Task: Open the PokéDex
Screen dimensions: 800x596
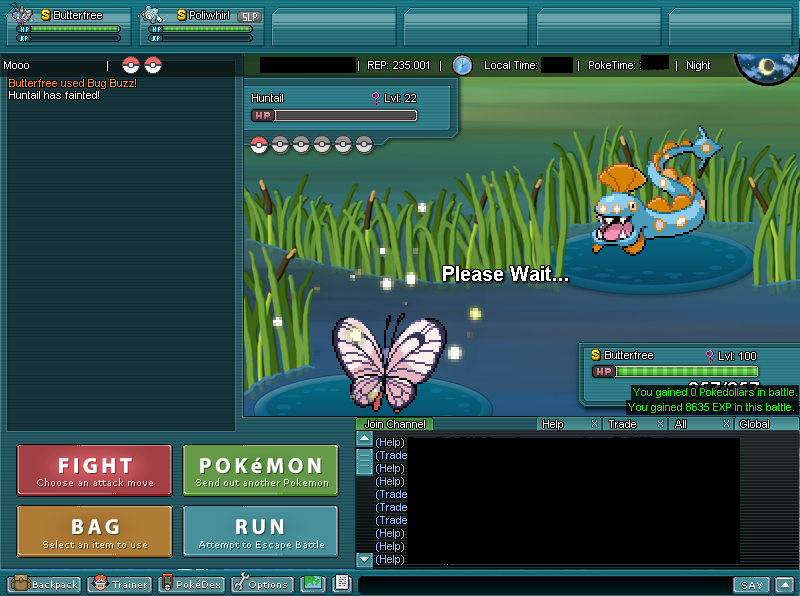Action: pyautogui.click(x=191, y=584)
